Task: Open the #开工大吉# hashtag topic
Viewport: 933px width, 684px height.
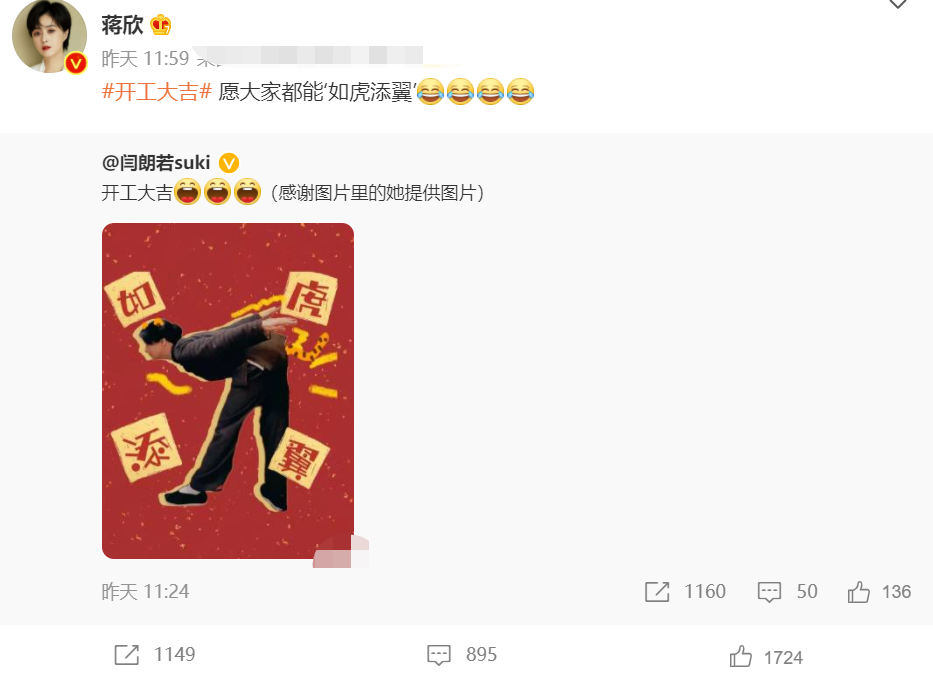Action: [156, 92]
